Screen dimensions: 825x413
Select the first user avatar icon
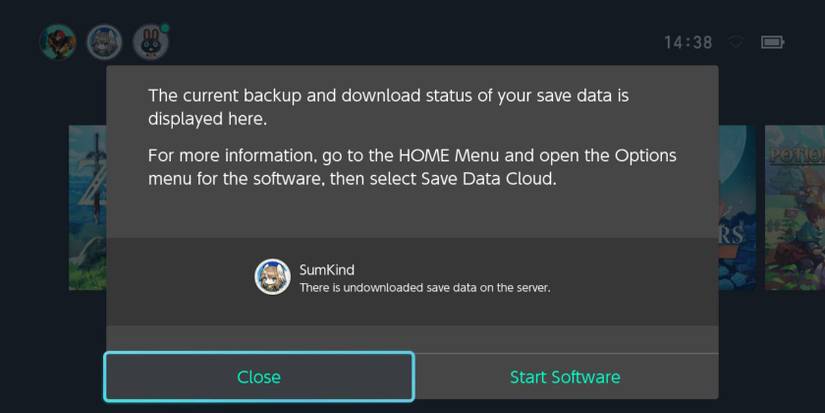point(57,42)
